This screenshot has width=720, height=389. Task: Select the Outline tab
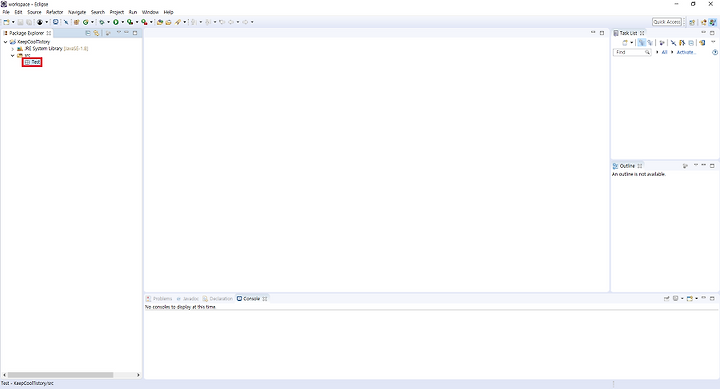[627, 166]
